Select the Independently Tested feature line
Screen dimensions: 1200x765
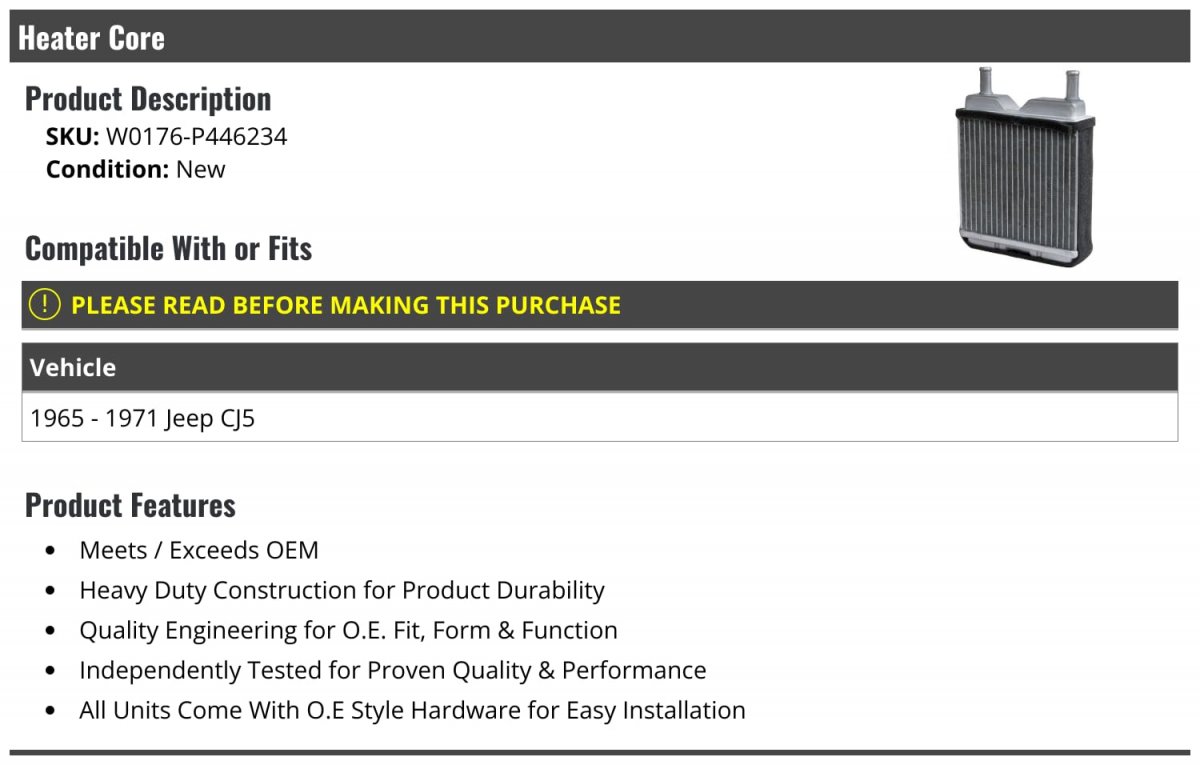pos(392,670)
